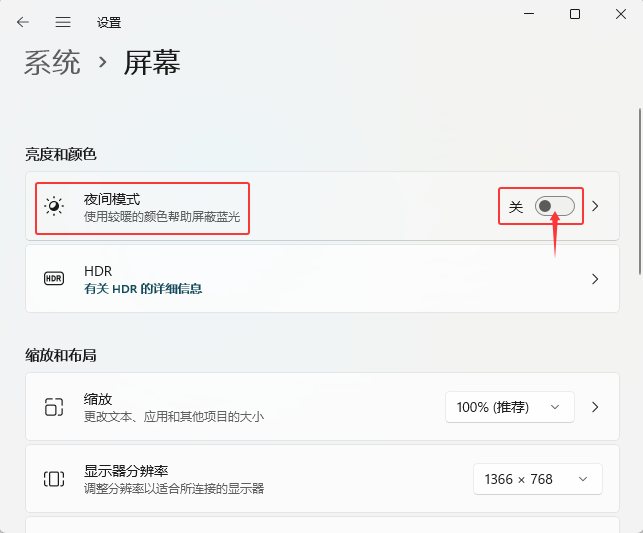Screen dimensions: 643x533
Task: Click the scale (缩放) icon
Action: pyautogui.click(x=54, y=407)
